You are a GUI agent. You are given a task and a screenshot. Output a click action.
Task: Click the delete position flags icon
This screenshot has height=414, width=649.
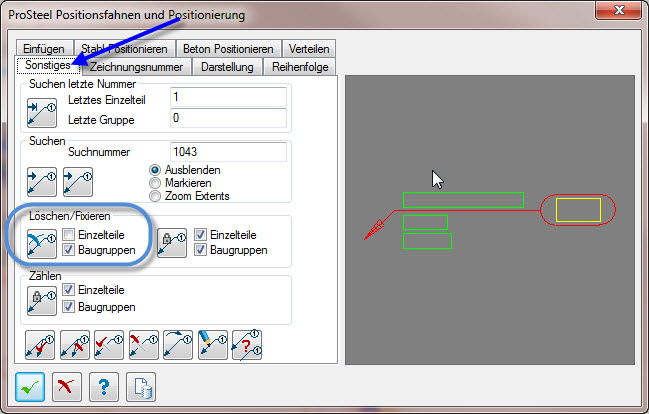coord(42,244)
